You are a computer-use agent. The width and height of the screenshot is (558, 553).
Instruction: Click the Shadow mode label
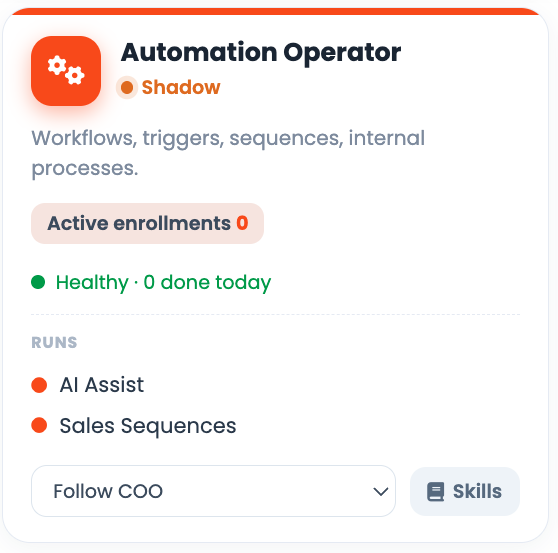[181, 87]
